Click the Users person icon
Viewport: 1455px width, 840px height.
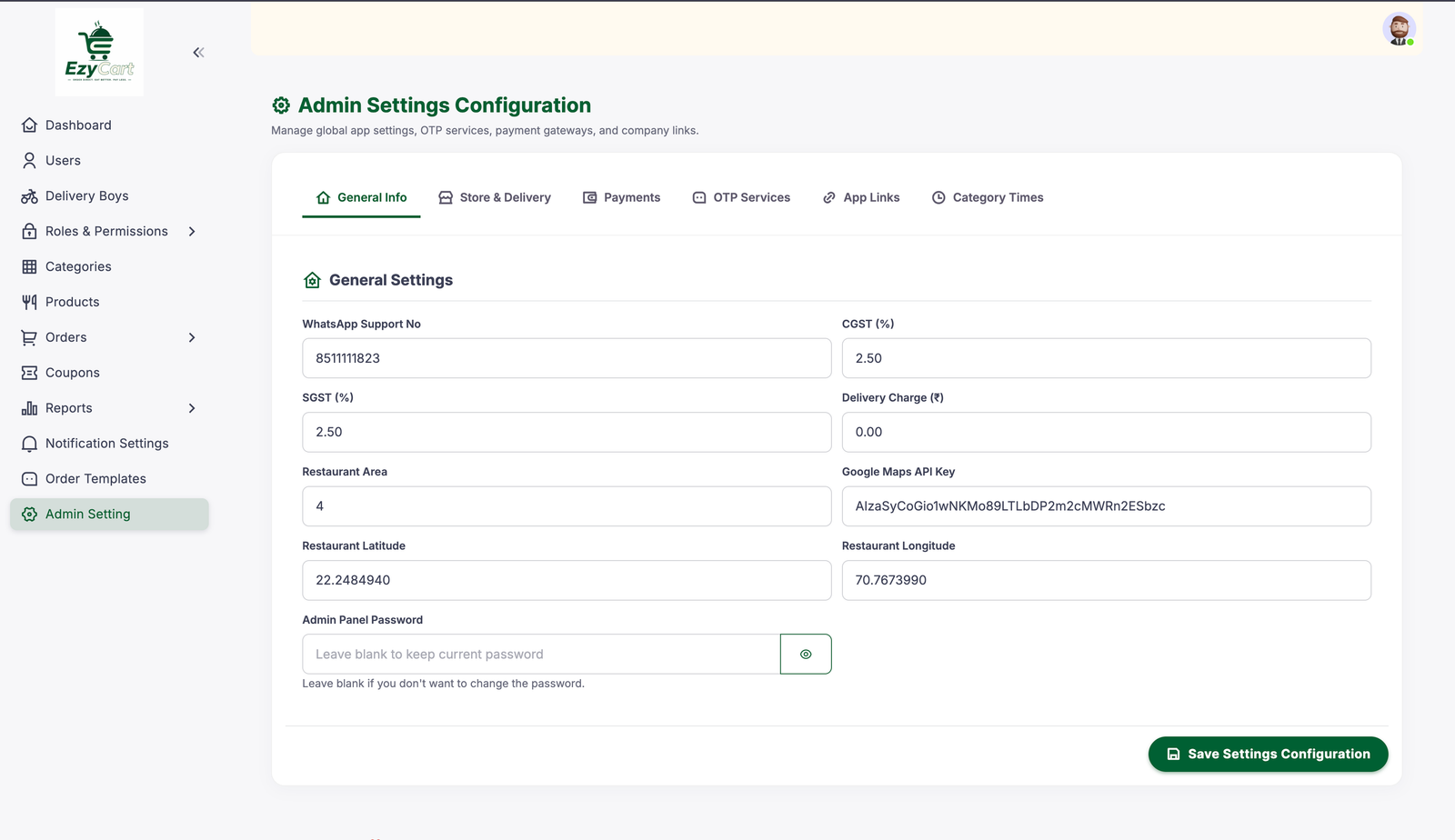[29, 161]
